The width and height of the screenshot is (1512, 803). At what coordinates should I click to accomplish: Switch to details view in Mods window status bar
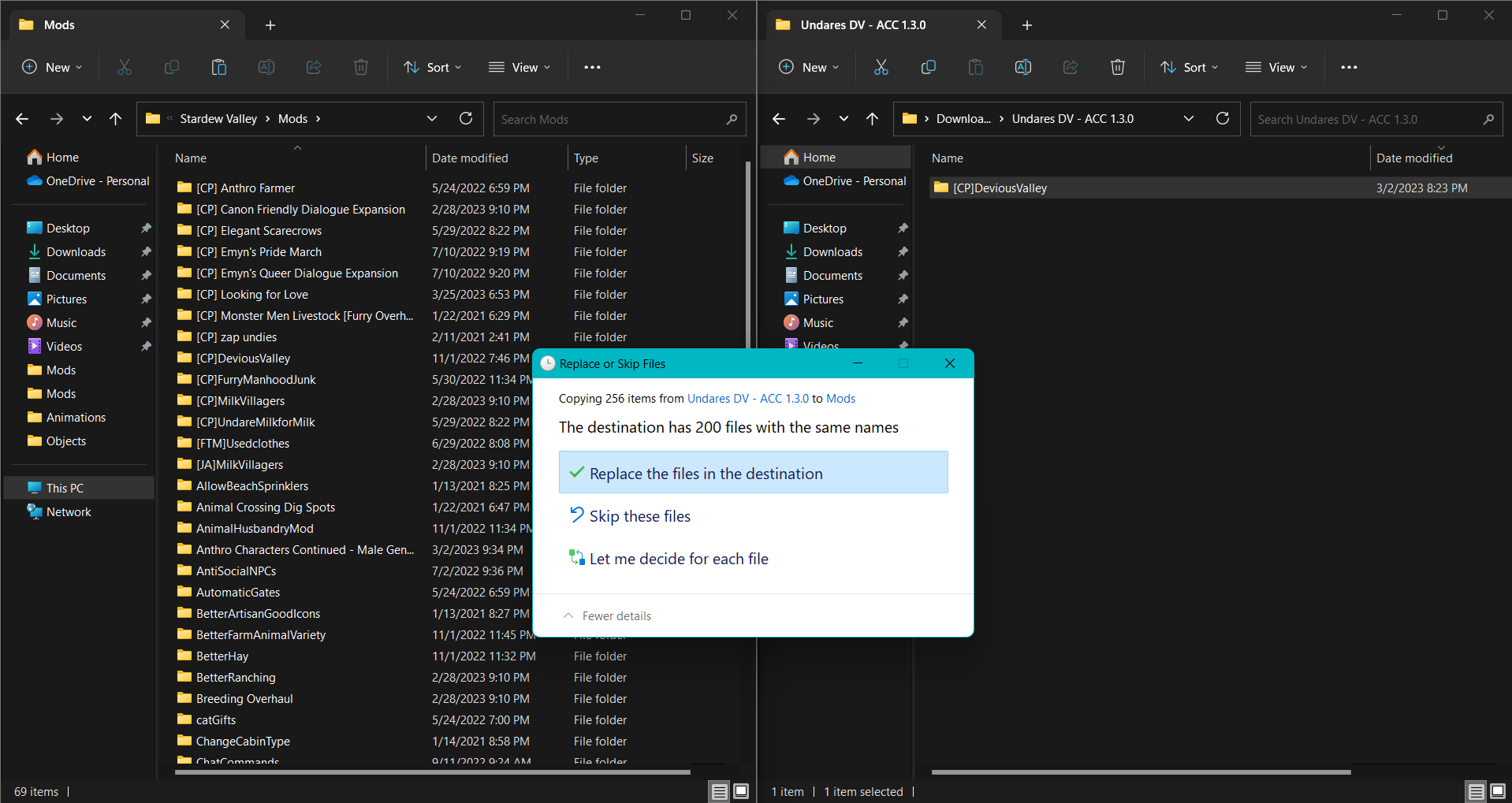point(720,792)
